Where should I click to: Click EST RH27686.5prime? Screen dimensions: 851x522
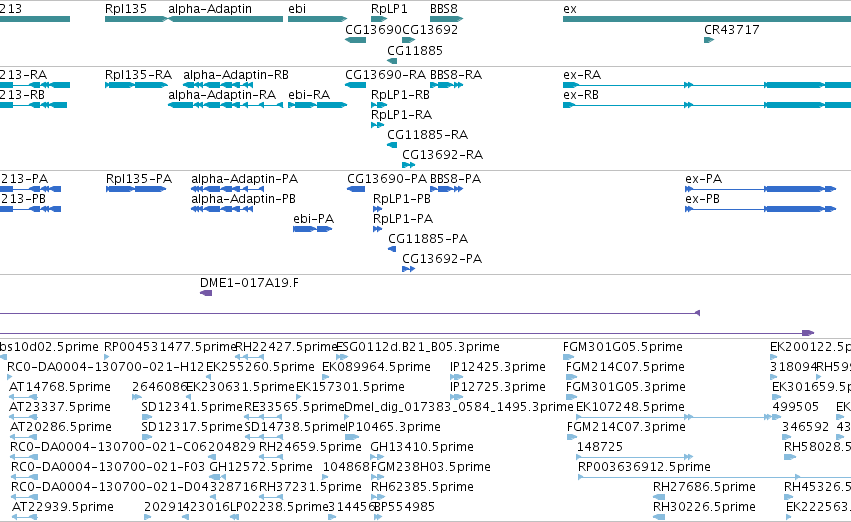pyautogui.click(x=704, y=487)
